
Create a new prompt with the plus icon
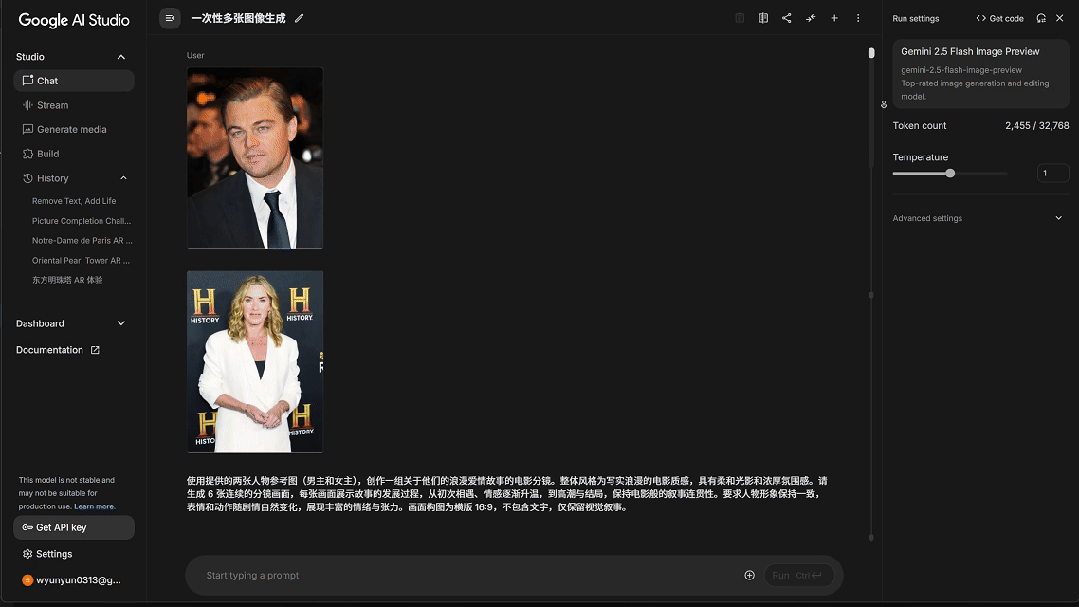coord(834,18)
